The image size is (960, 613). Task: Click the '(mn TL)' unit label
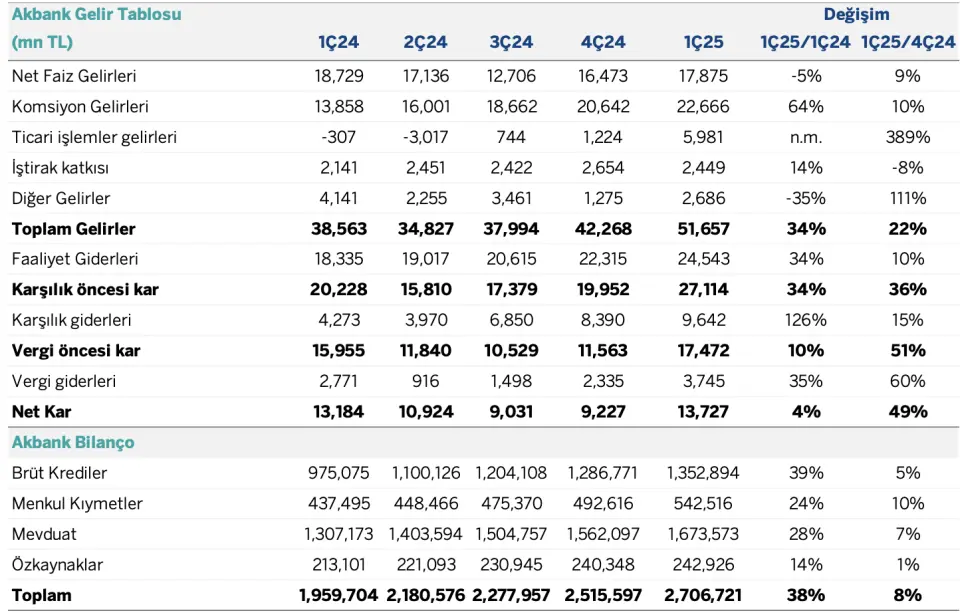click(42, 42)
